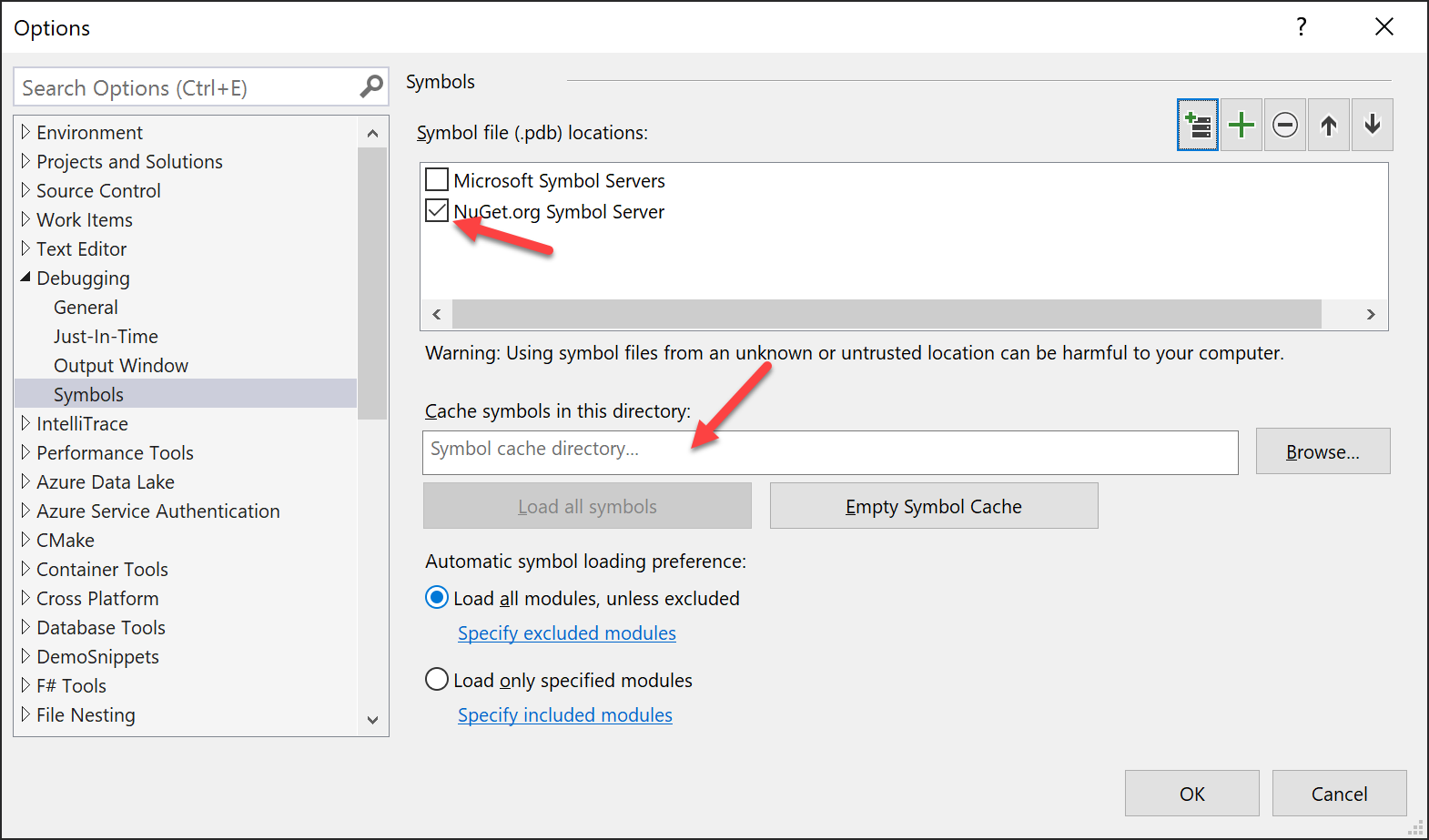Viewport: 1429px width, 840px height.
Task: Close the Options dialog
Action: (1384, 27)
